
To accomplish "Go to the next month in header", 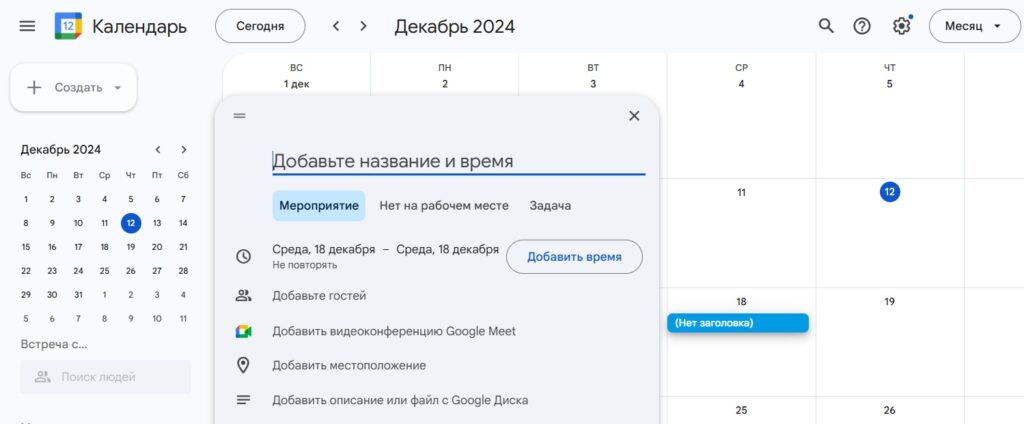I will [x=364, y=26].
